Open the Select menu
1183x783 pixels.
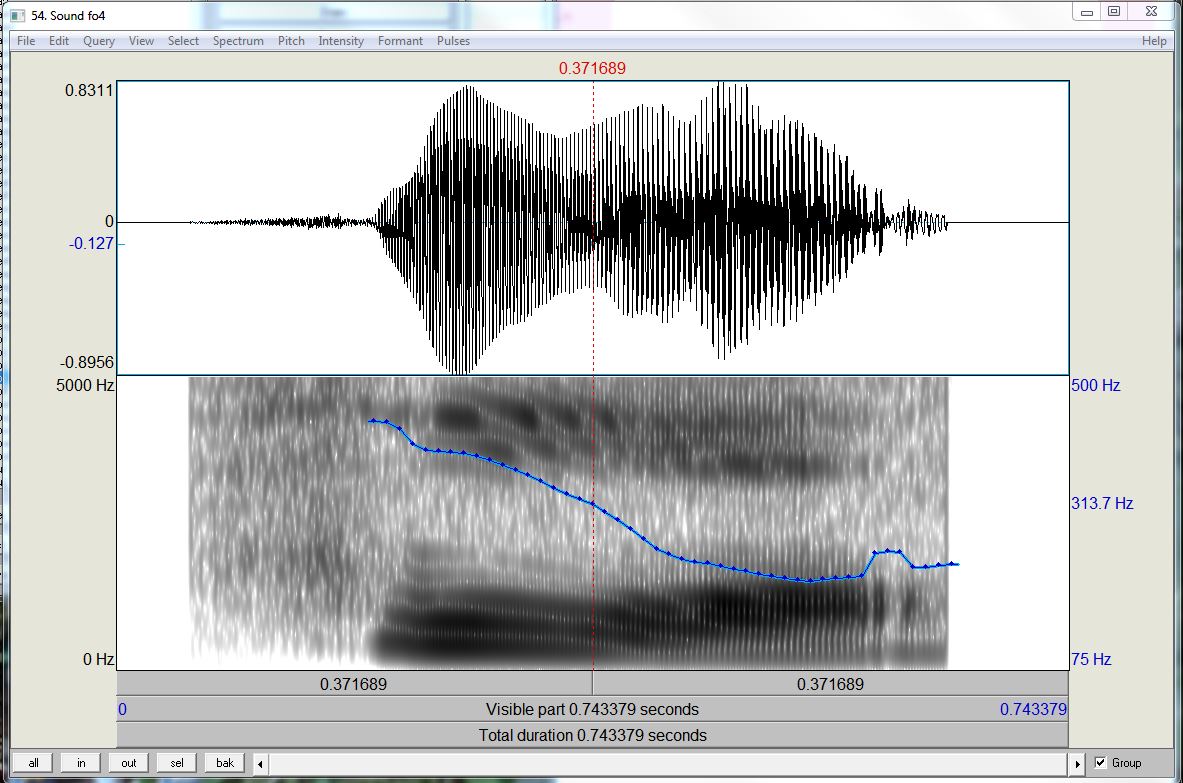click(x=183, y=41)
